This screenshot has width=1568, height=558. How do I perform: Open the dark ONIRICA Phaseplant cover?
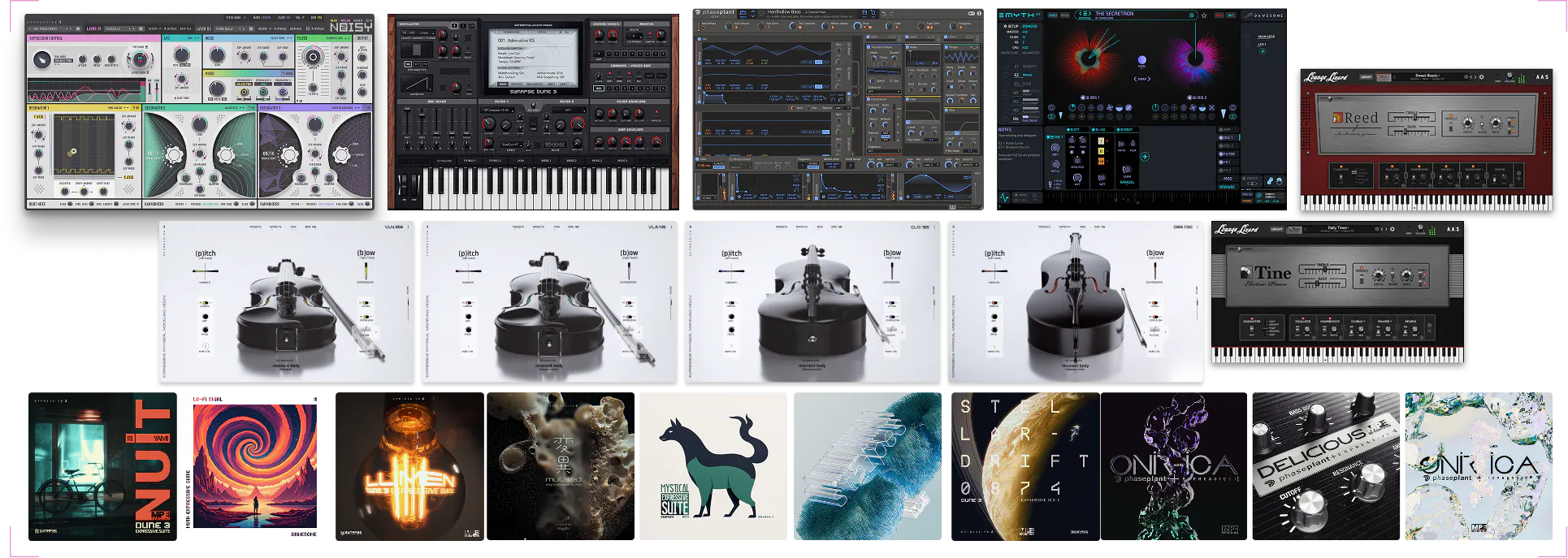[1174, 467]
